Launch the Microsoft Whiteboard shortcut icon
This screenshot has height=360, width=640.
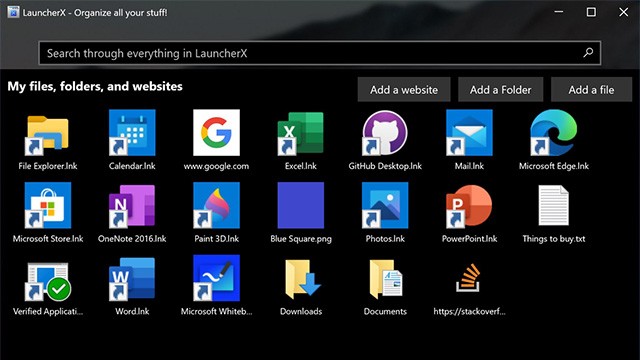(x=216, y=278)
